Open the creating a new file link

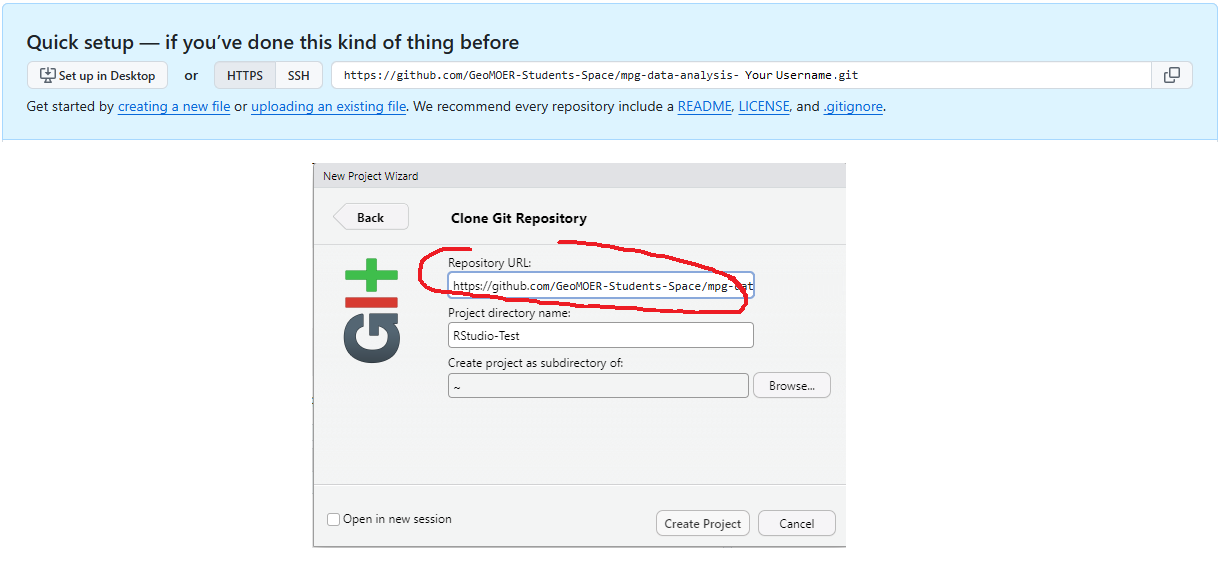(x=174, y=107)
